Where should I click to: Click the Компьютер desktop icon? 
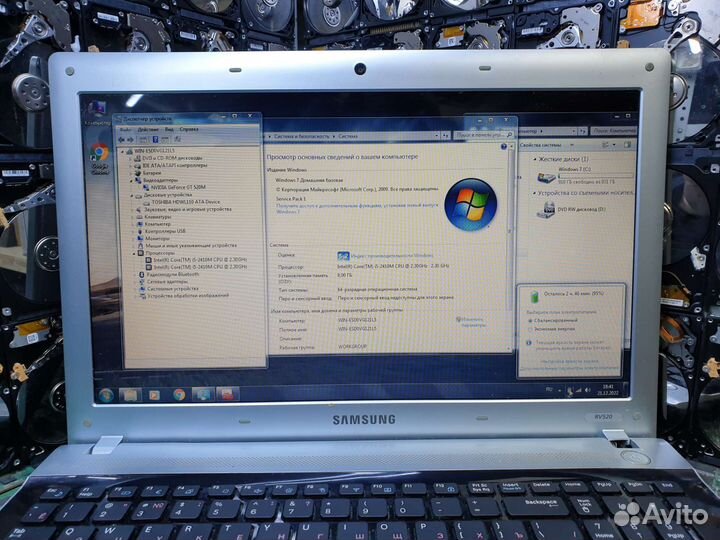(x=97, y=113)
